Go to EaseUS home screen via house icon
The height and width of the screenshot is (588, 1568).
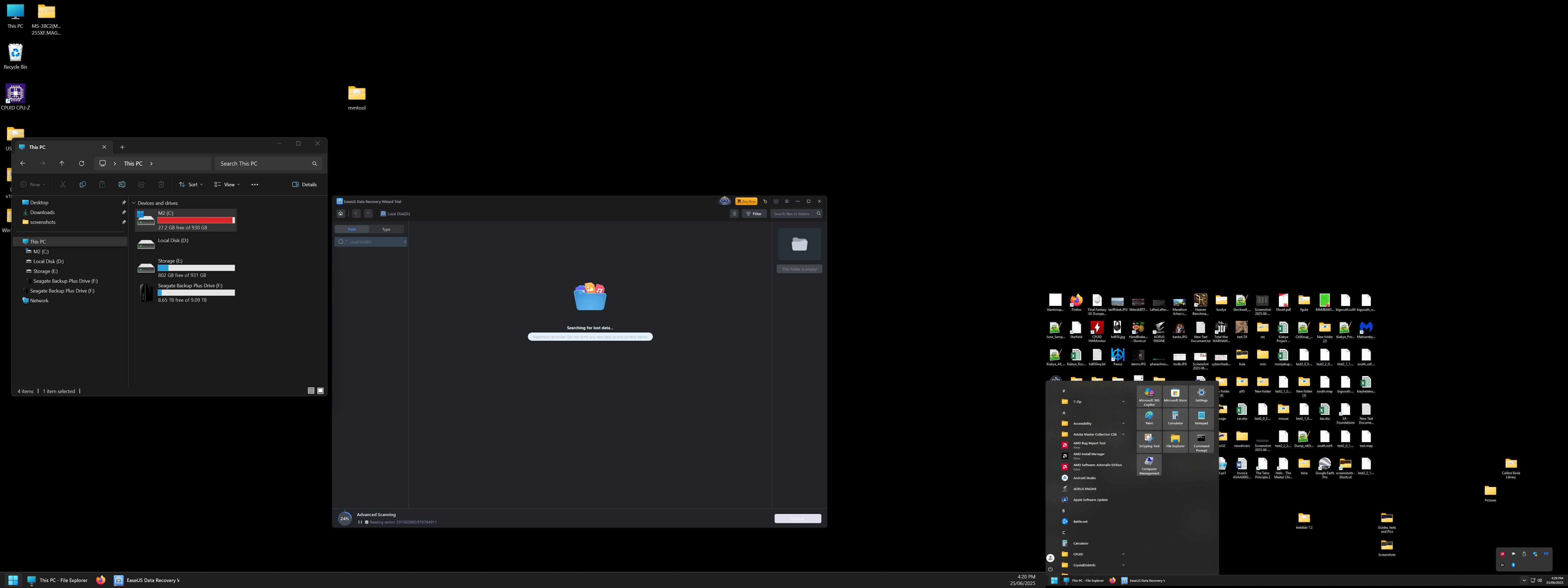pyautogui.click(x=341, y=214)
